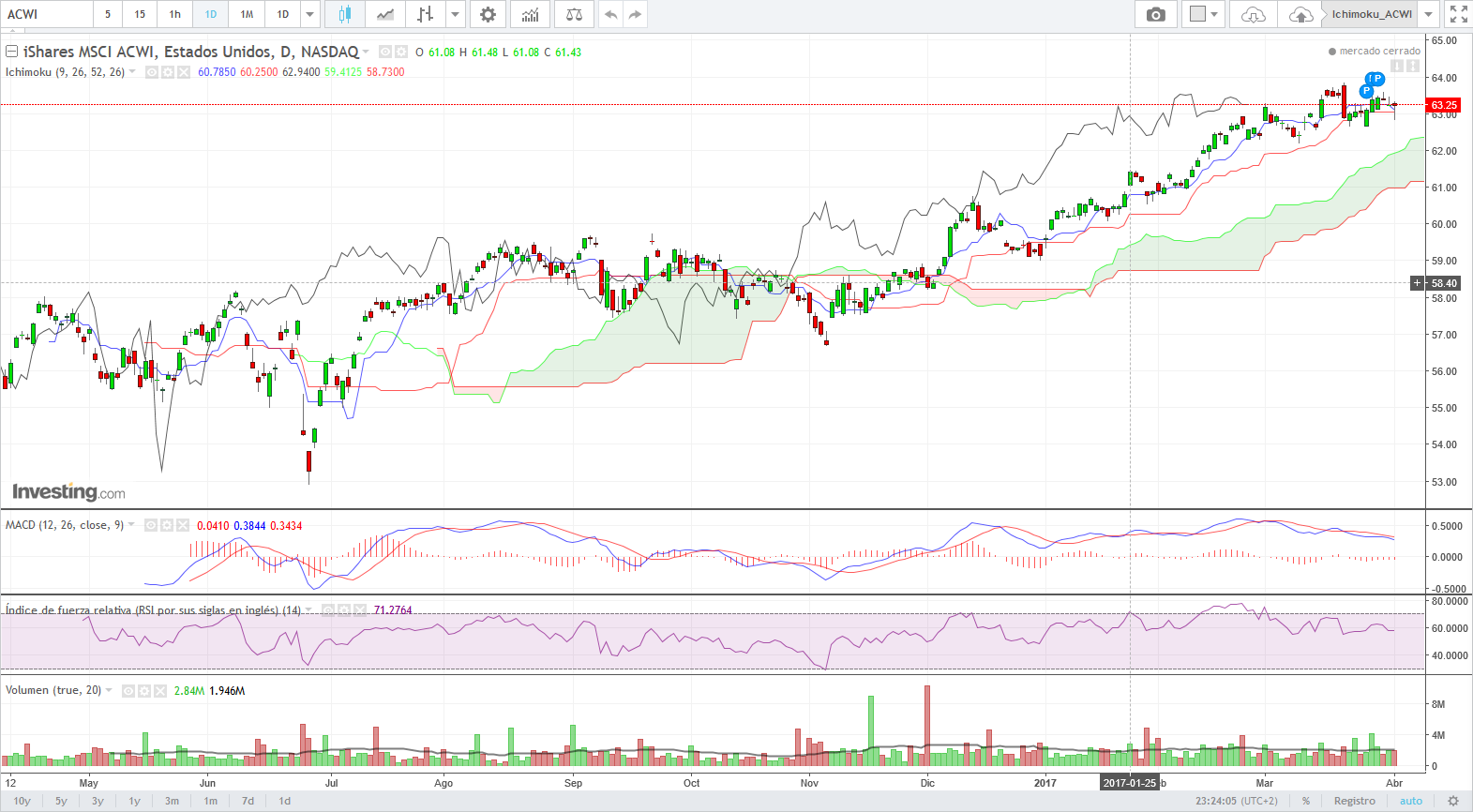Open Volumen indicator settings gear
Viewport: 1473px width, 812px height.
pyautogui.click(x=144, y=690)
